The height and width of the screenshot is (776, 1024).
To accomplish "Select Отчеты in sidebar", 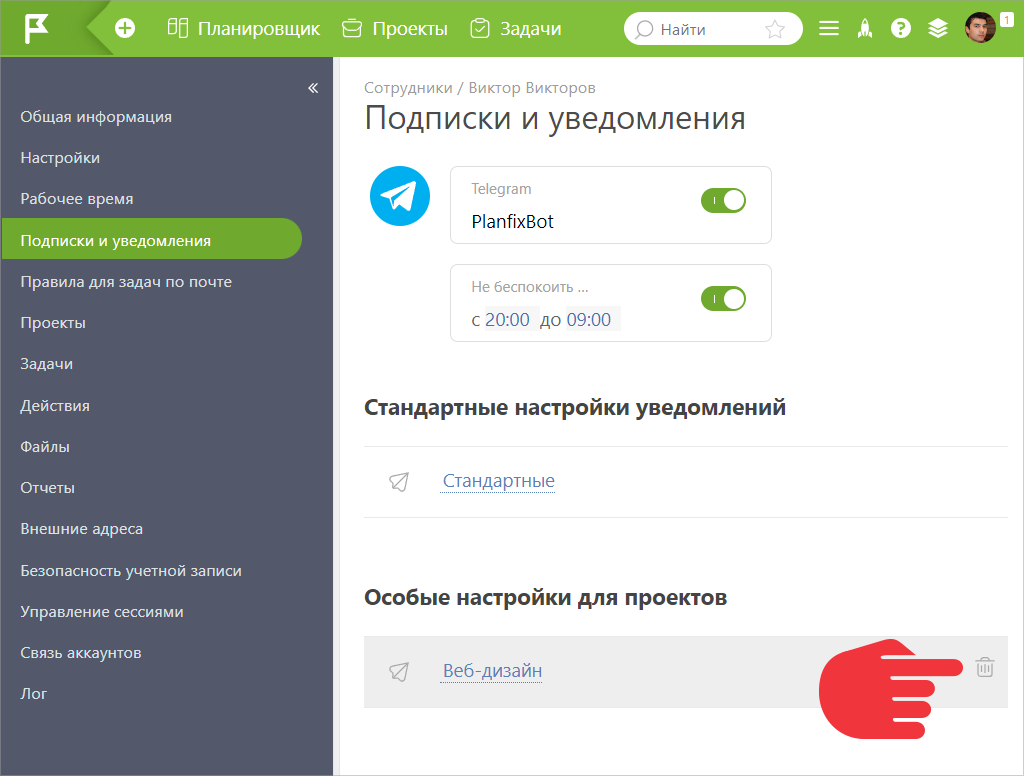I will click(x=48, y=488).
